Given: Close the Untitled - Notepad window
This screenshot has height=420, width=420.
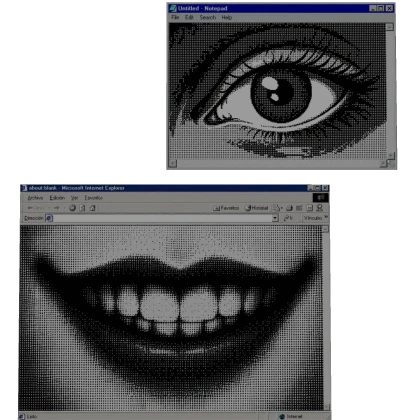Looking at the screenshot, I should (x=389, y=8).
